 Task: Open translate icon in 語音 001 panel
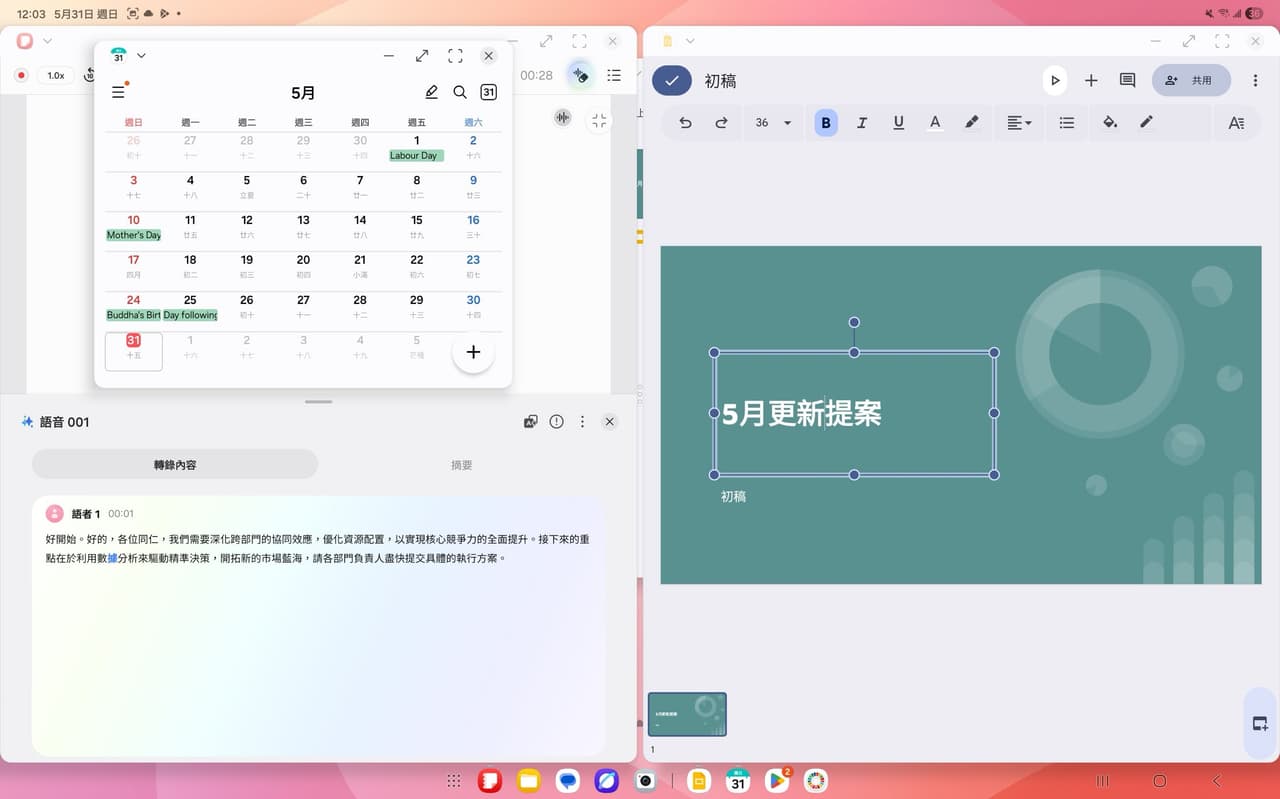click(531, 422)
